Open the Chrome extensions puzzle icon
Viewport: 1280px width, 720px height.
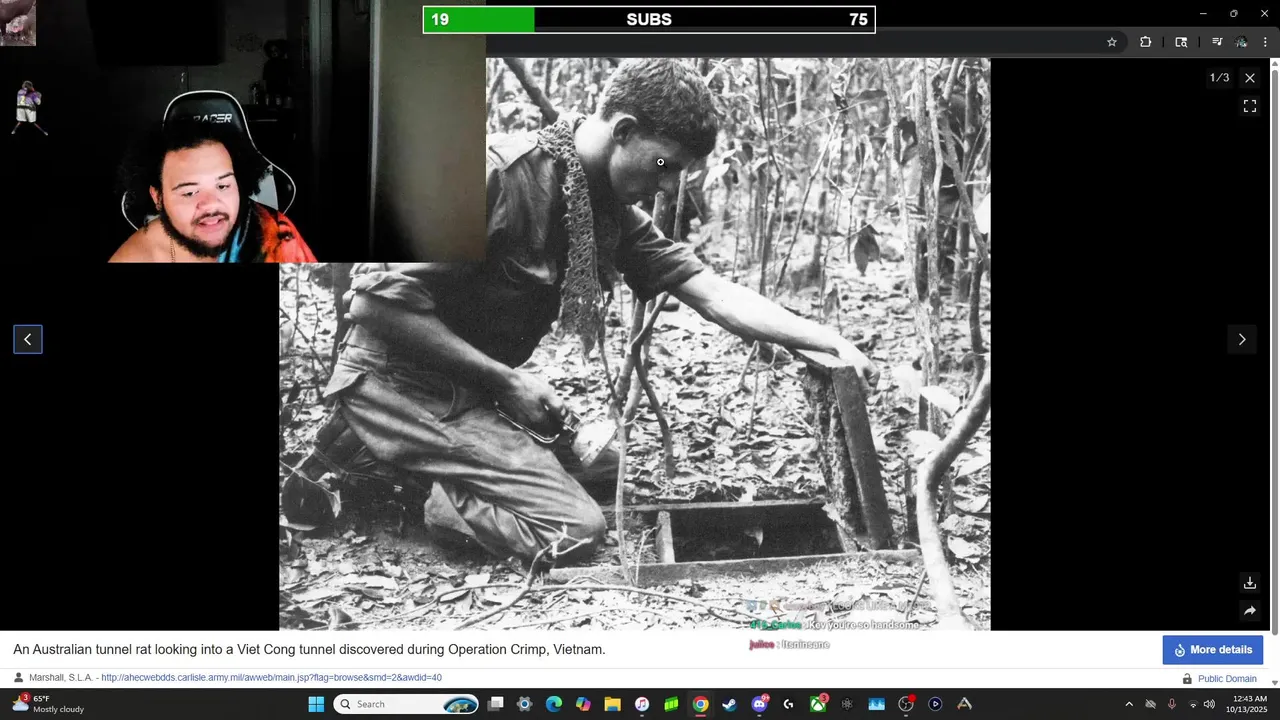[x=1145, y=42]
